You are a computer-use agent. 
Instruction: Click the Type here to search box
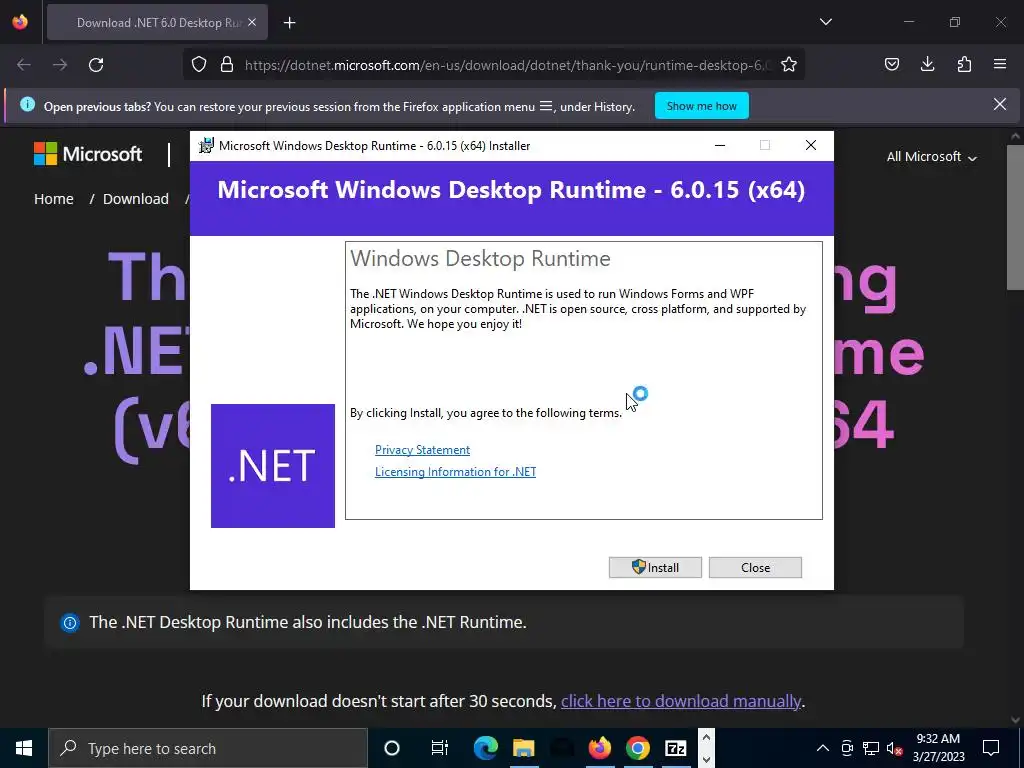208,748
